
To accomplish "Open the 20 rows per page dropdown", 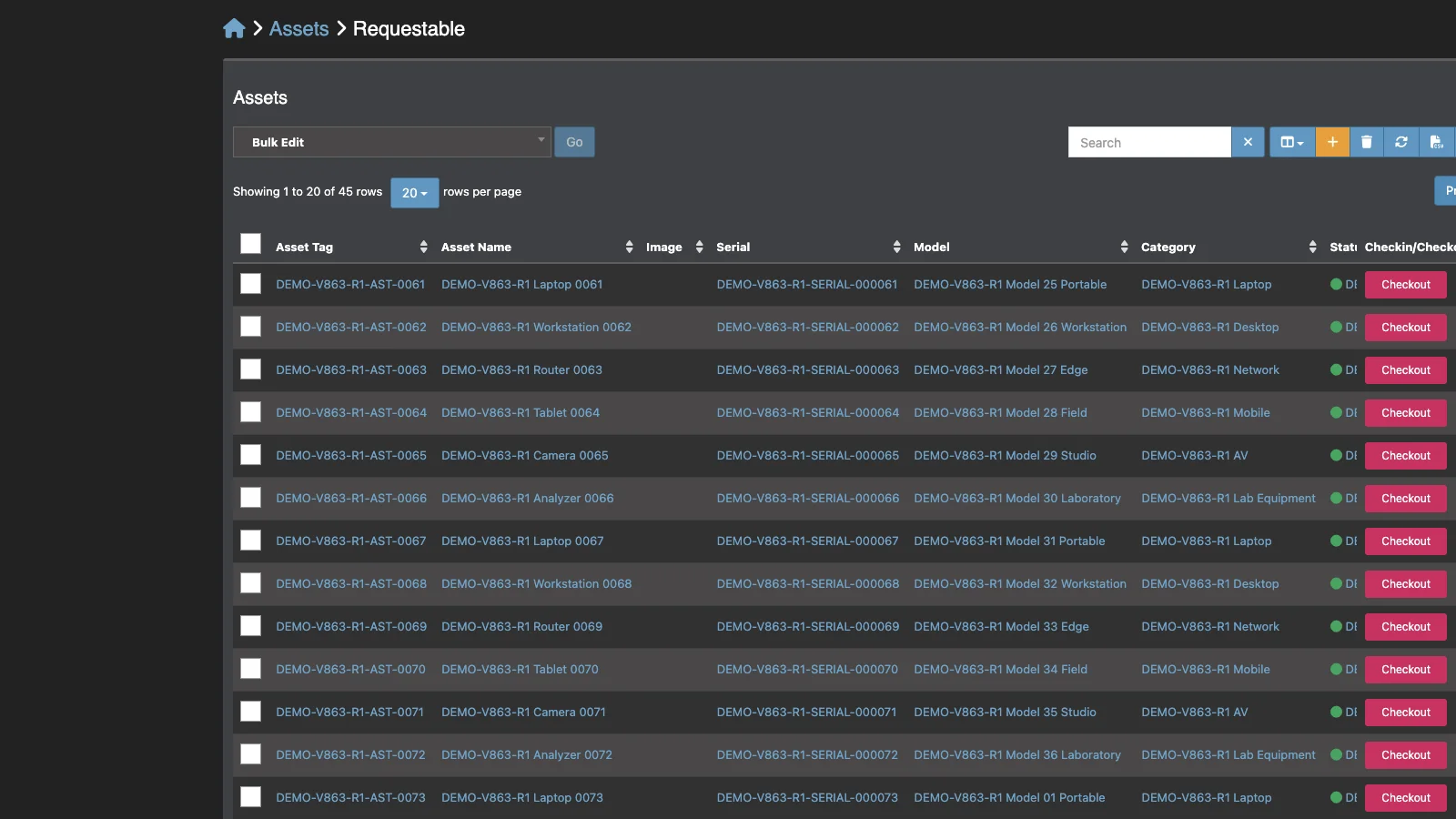I will tap(414, 192).
